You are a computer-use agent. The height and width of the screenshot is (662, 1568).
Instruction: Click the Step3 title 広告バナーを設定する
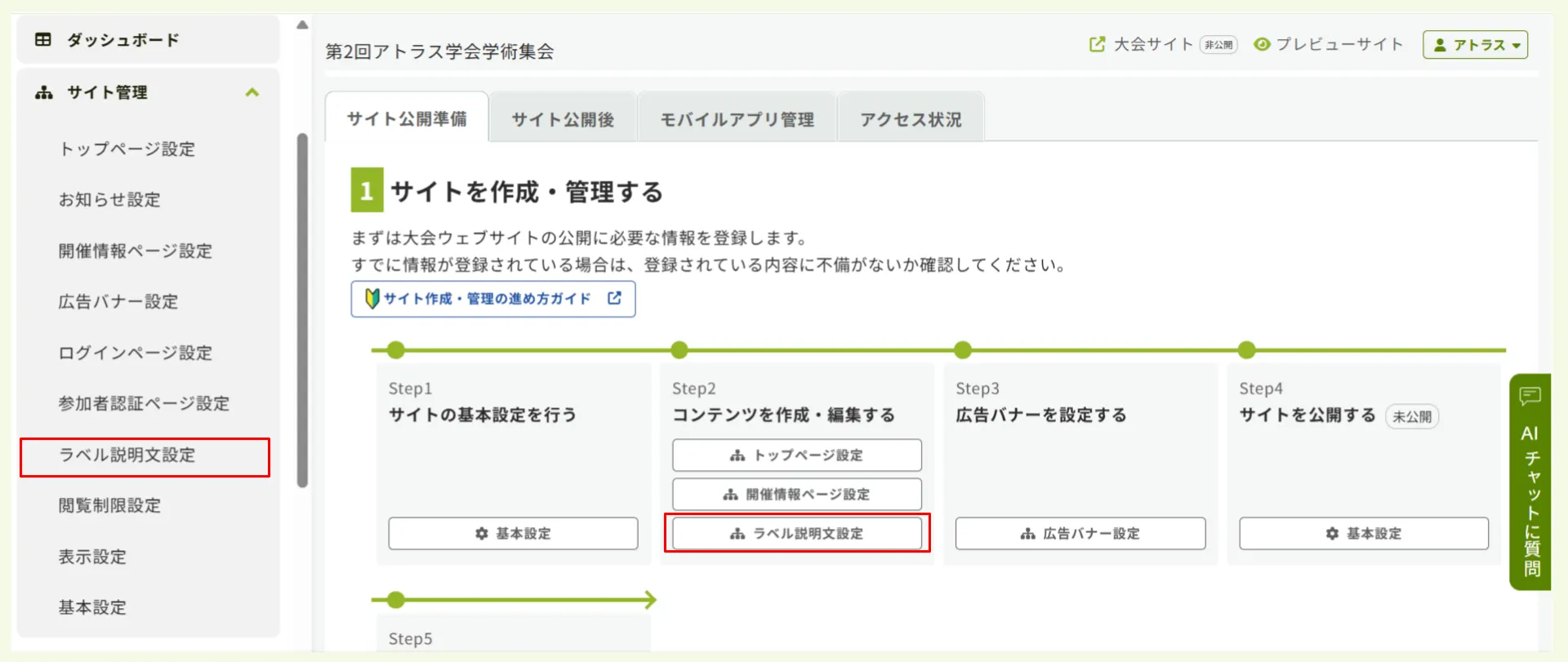[1041, 415]
